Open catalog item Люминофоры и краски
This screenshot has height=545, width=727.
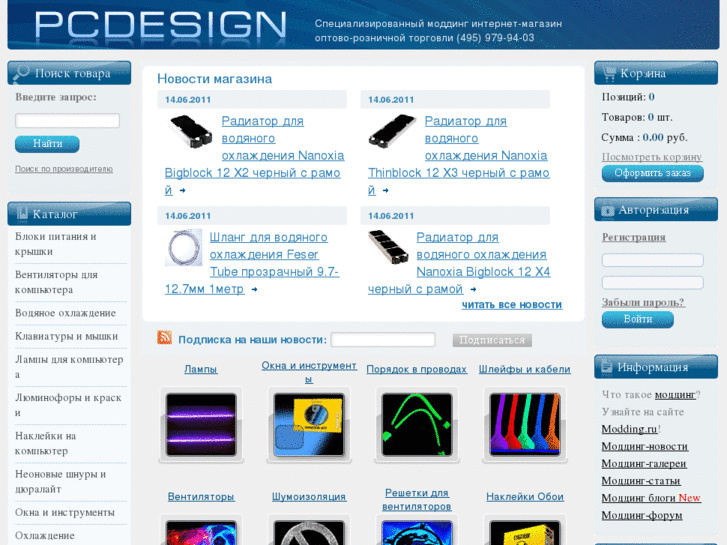tap(68, 405)
